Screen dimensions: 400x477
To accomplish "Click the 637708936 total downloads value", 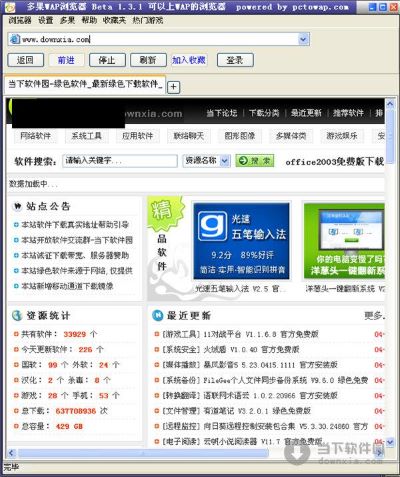I will pyautogui.click(x=76, y=411).
